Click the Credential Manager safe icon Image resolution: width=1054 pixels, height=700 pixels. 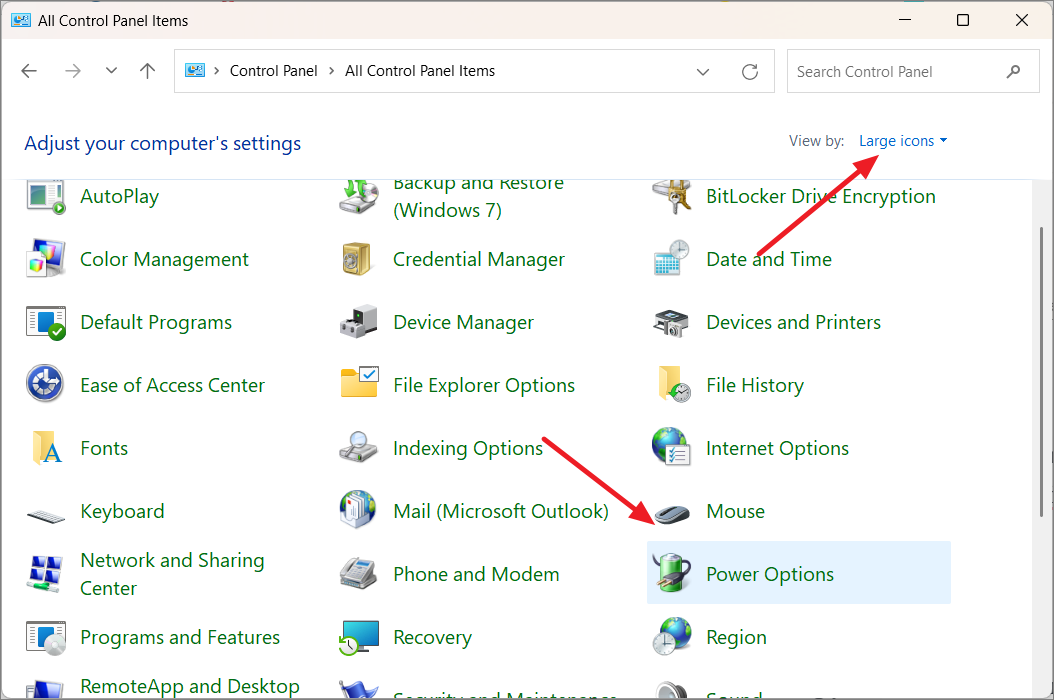tap(357, 259)
